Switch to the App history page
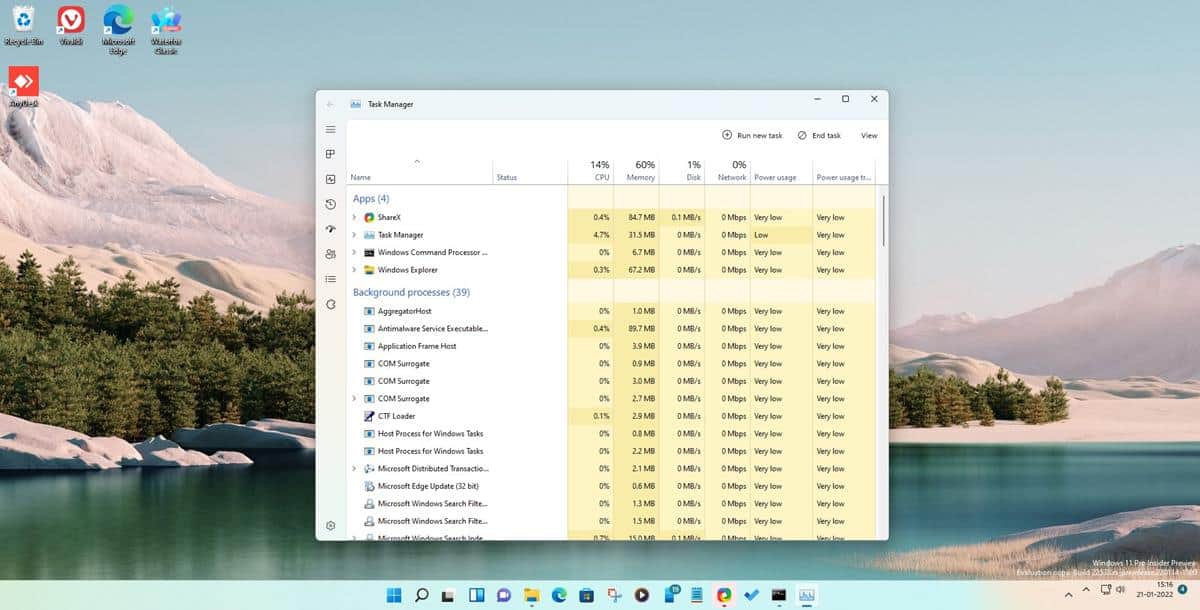Image resolution: width=1200 pixels, height=610 pixels. 330,204
